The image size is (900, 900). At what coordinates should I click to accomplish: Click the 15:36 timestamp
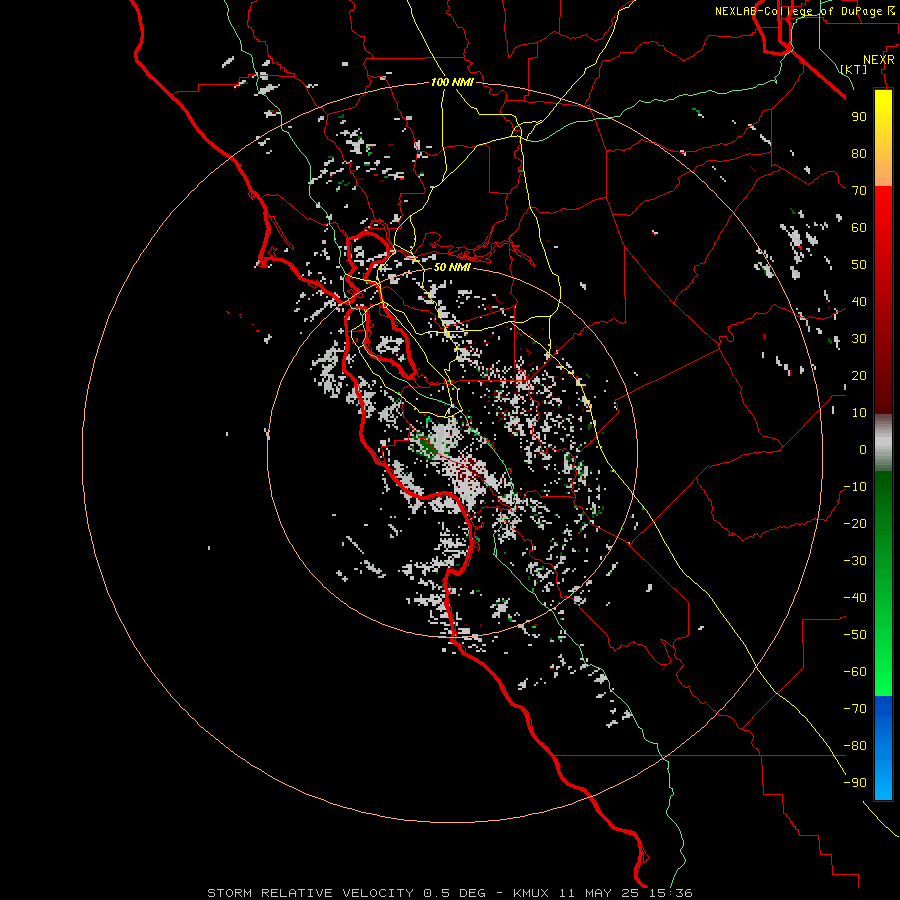click(x=671, y=893)
